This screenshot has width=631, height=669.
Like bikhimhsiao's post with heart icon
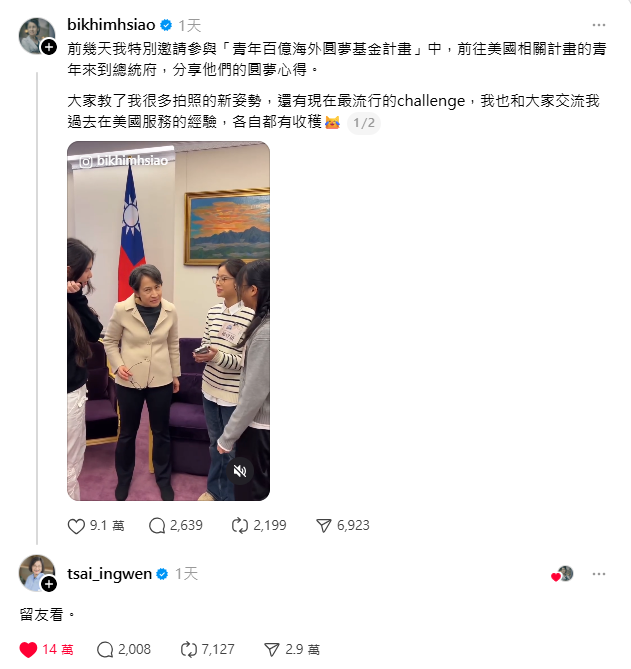click(76, 526)
